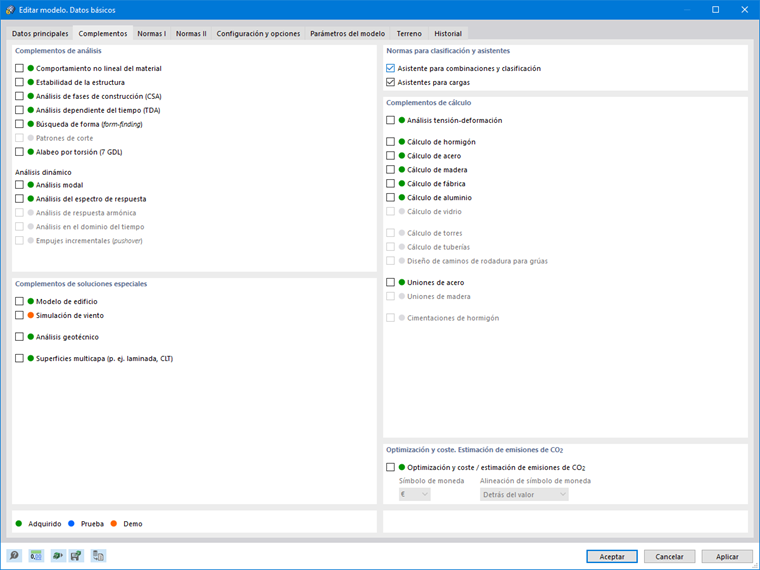Click Patrones de corte disabled label
760x570 pixels.
click(64, 138)
